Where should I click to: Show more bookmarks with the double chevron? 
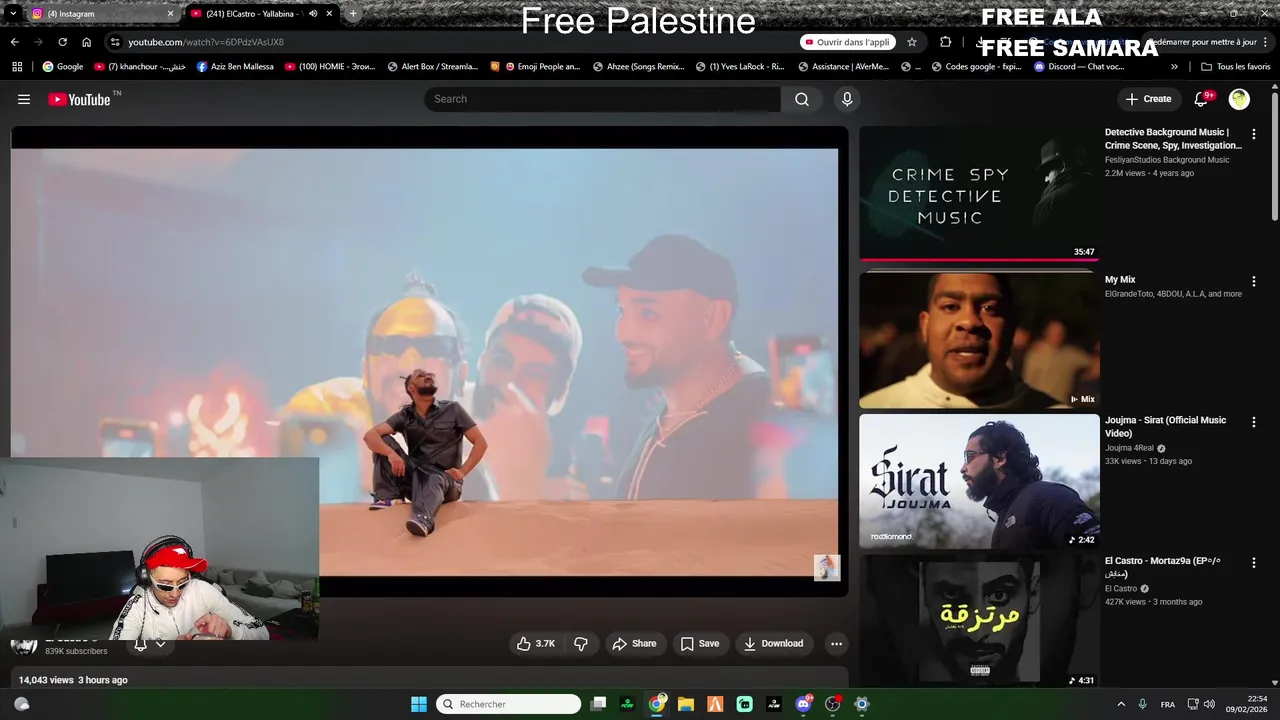point(1174,67)
